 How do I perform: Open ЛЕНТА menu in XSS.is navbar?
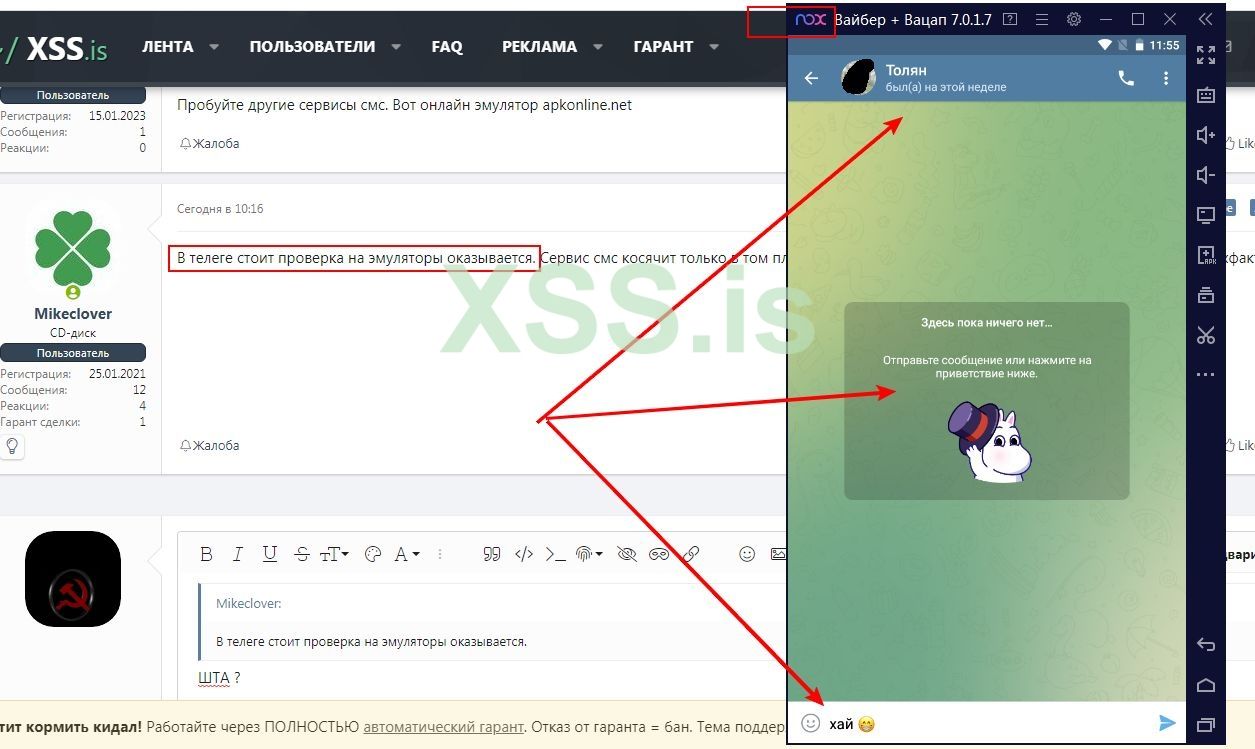[168, 46]
